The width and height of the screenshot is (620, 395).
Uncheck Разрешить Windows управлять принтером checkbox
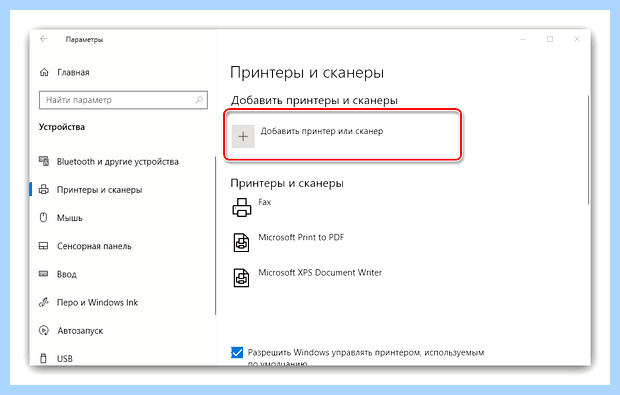(237, 352)
